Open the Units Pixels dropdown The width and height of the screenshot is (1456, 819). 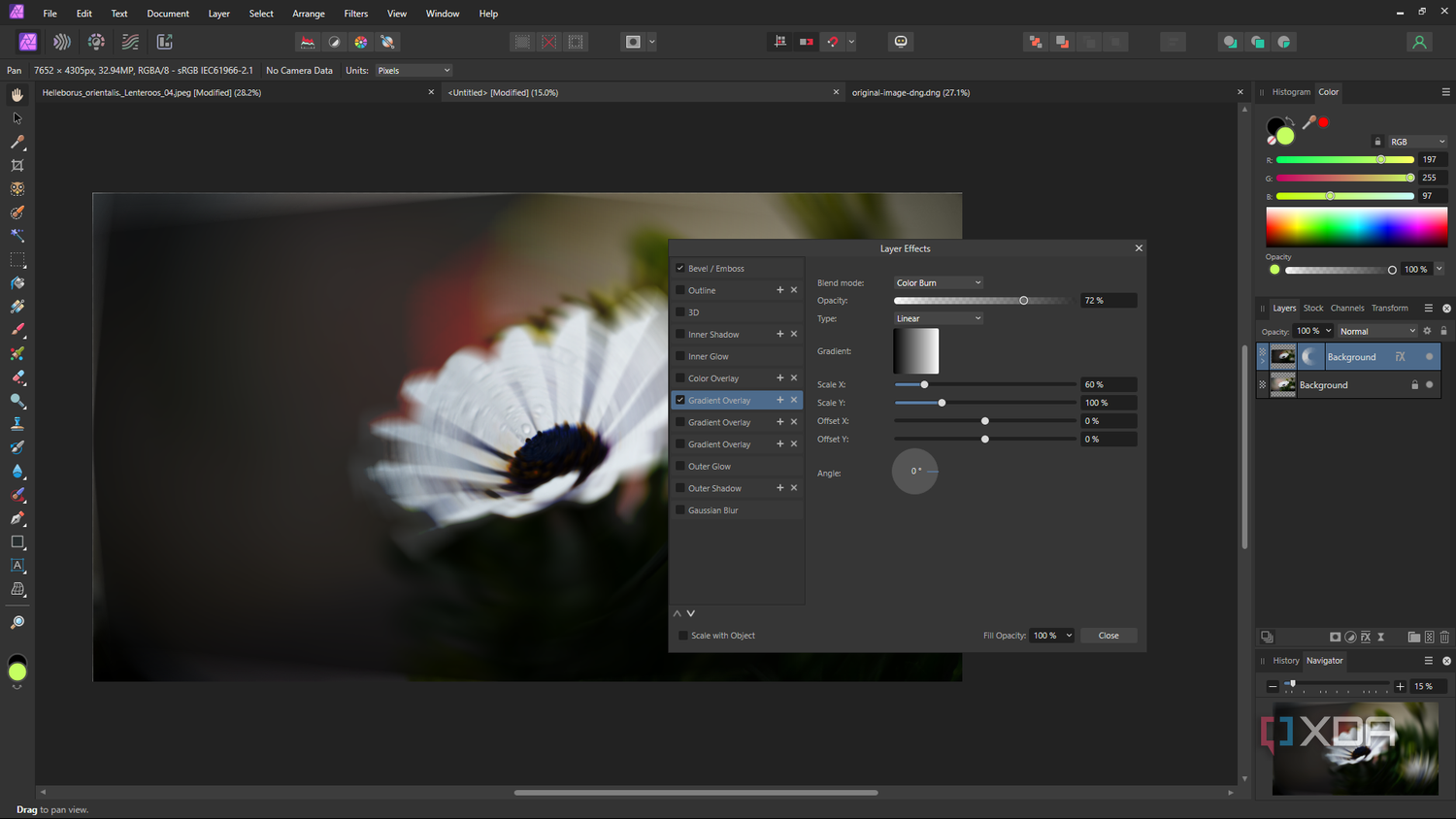(414, 71)
